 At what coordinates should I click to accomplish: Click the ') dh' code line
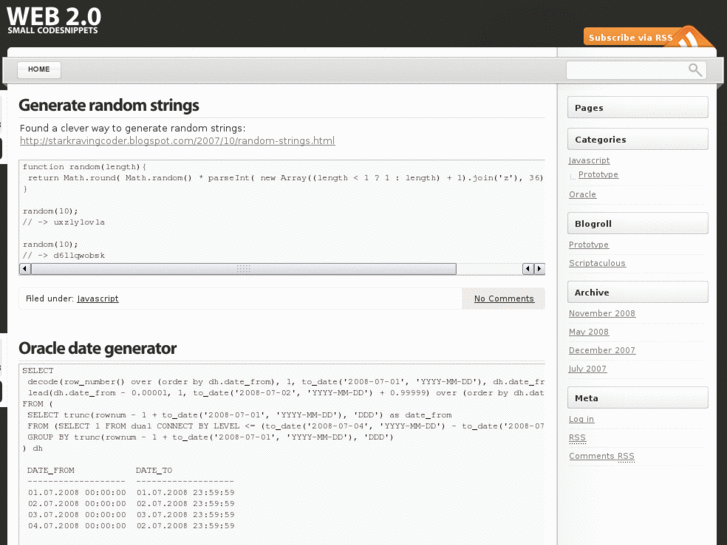click(x=32, y=449)
